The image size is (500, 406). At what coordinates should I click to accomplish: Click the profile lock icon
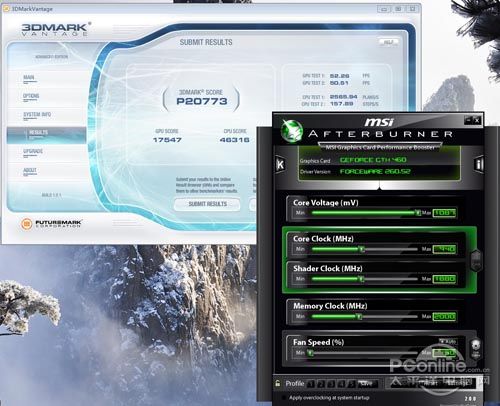pyautogui.click(x=278, y=383)
